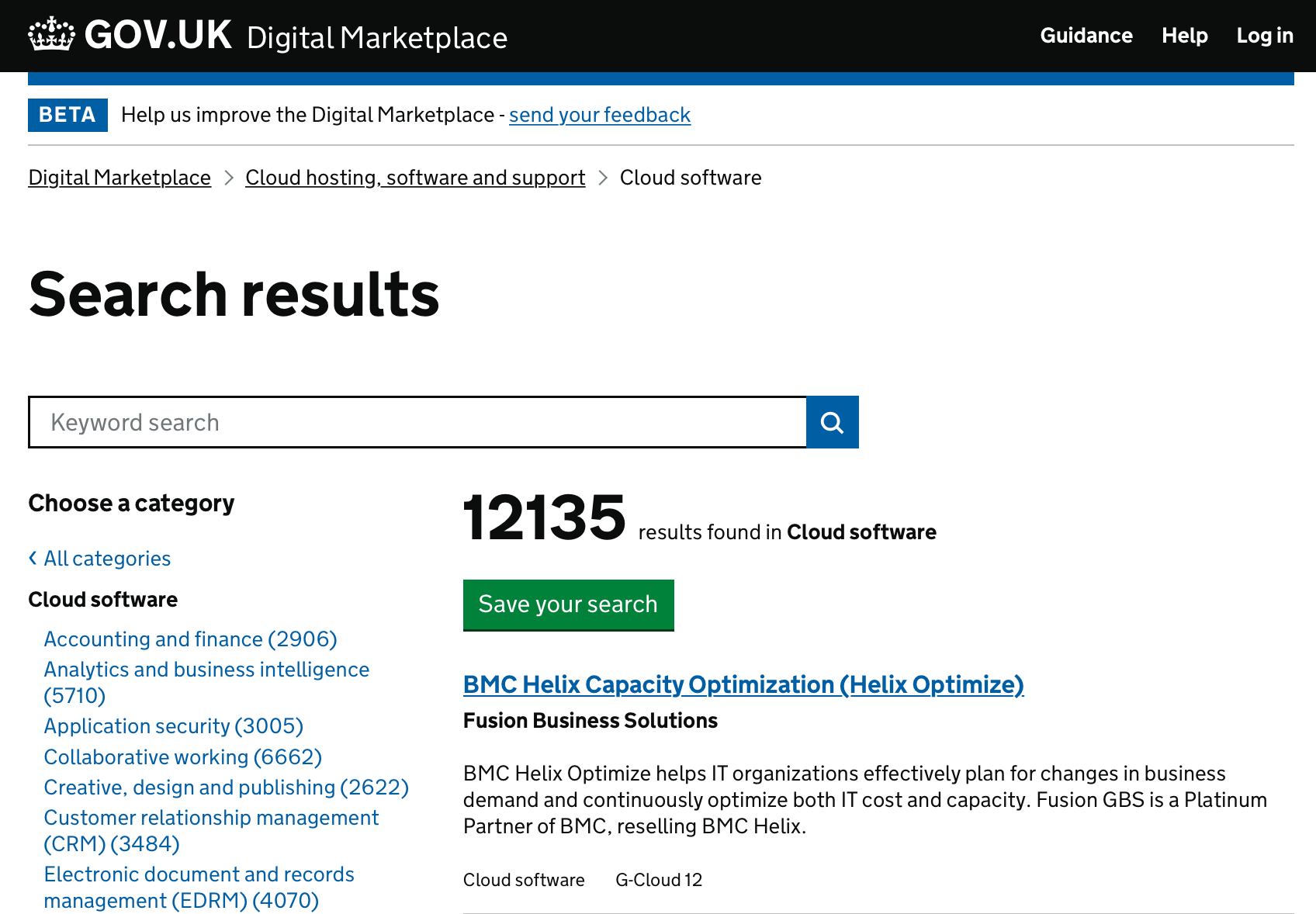Click the Search results heading
Image resolution: width=1316 pixels, height=914 pixels.
234,295
